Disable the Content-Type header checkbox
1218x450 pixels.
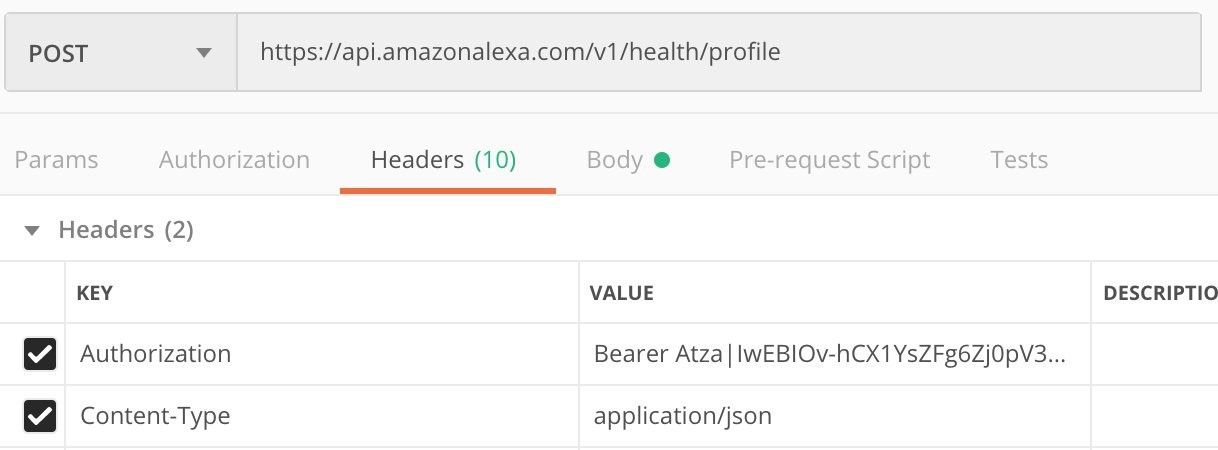[x=40, y=416]
